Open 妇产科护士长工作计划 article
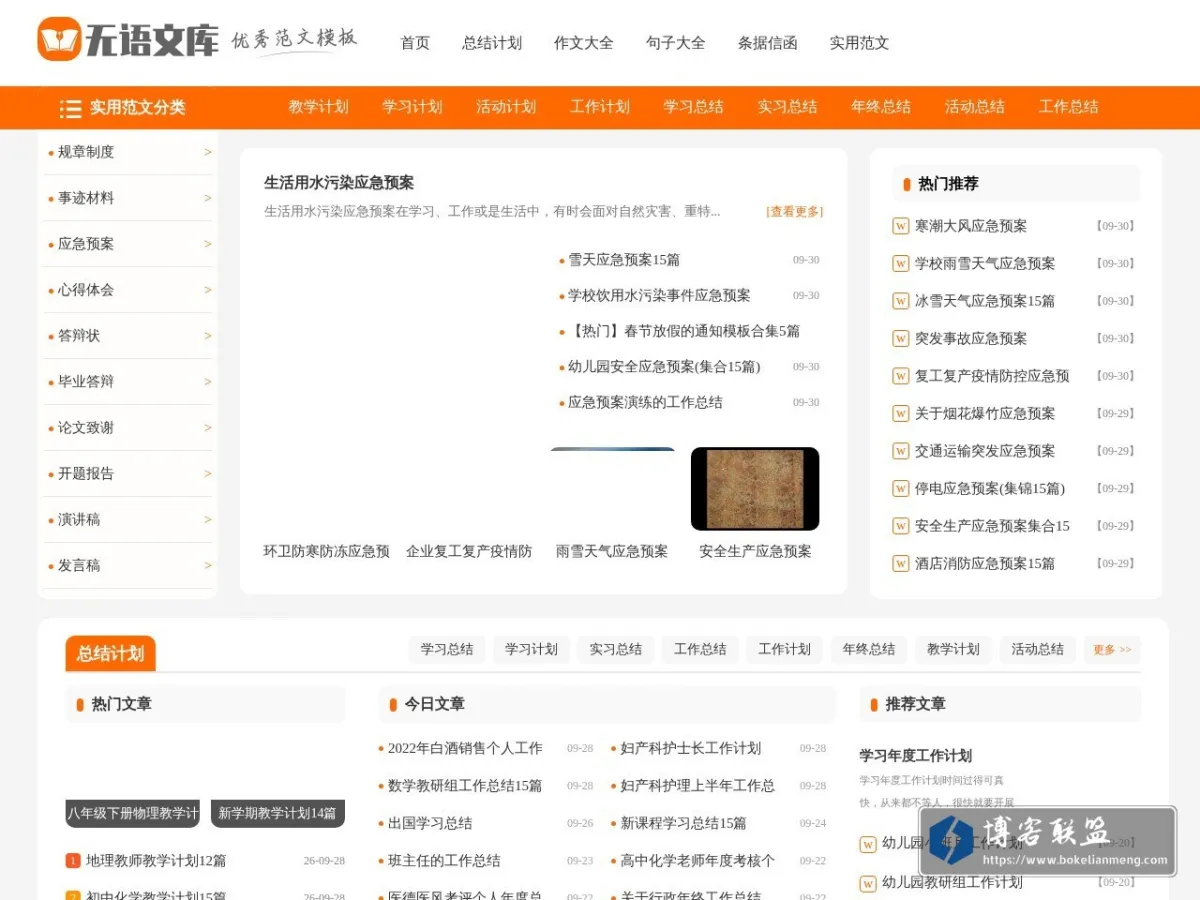 coord(691,748)
